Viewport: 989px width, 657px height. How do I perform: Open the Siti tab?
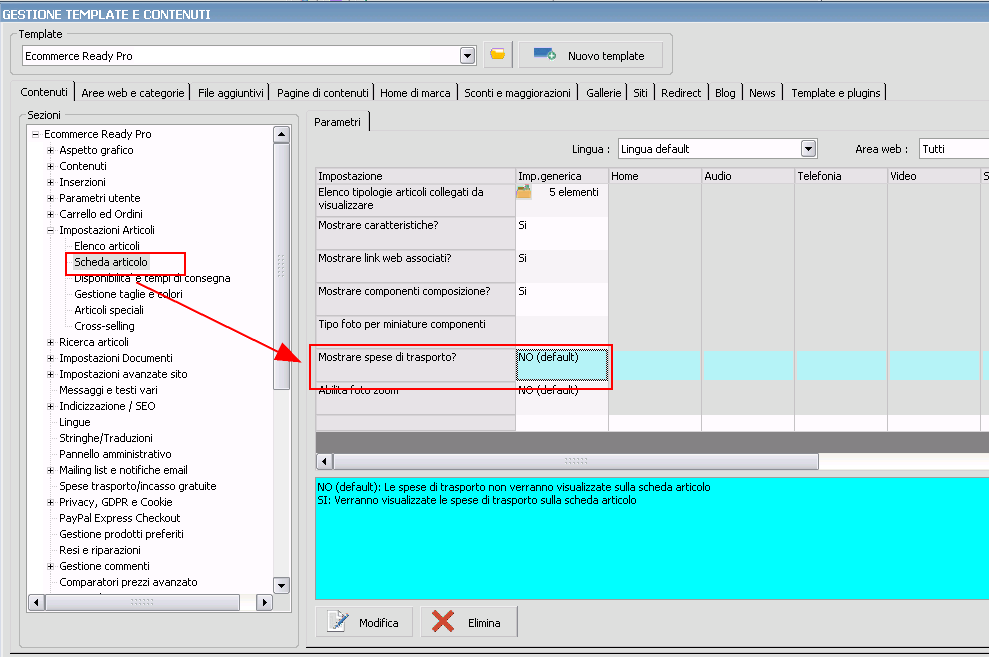[x=640, y=93]
